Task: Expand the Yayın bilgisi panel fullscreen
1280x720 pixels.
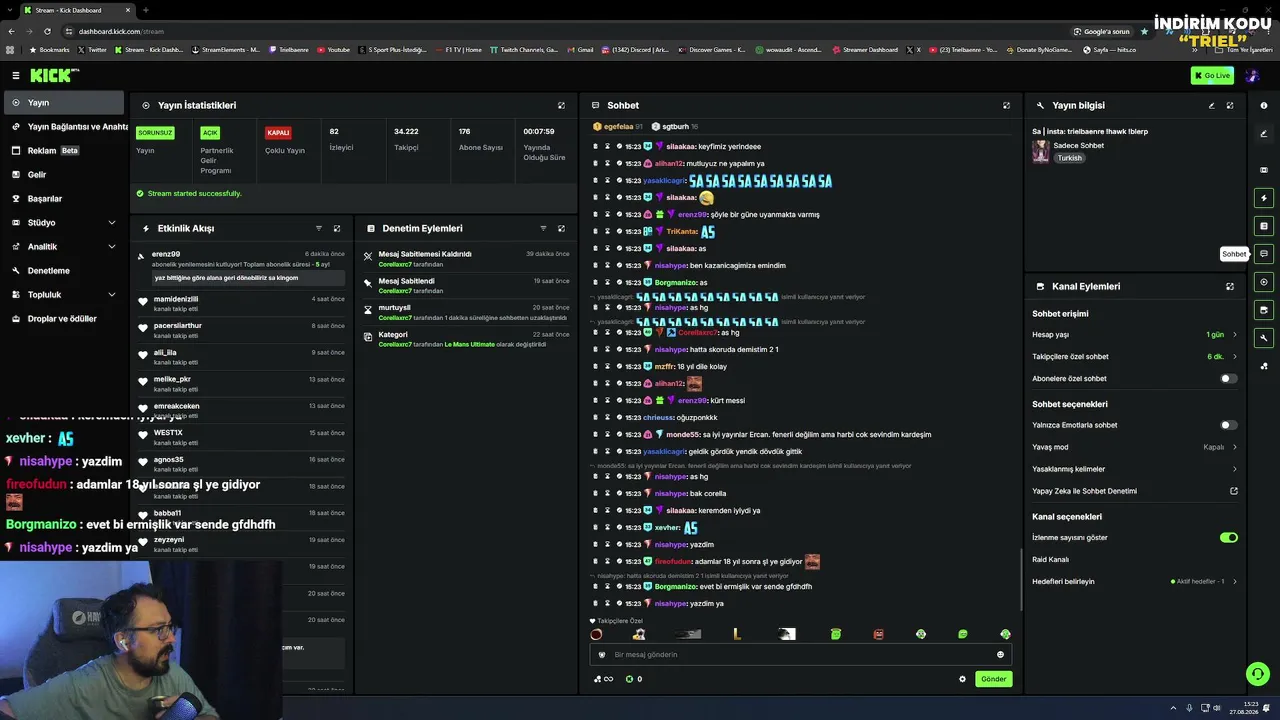Action: [1230, 105]
